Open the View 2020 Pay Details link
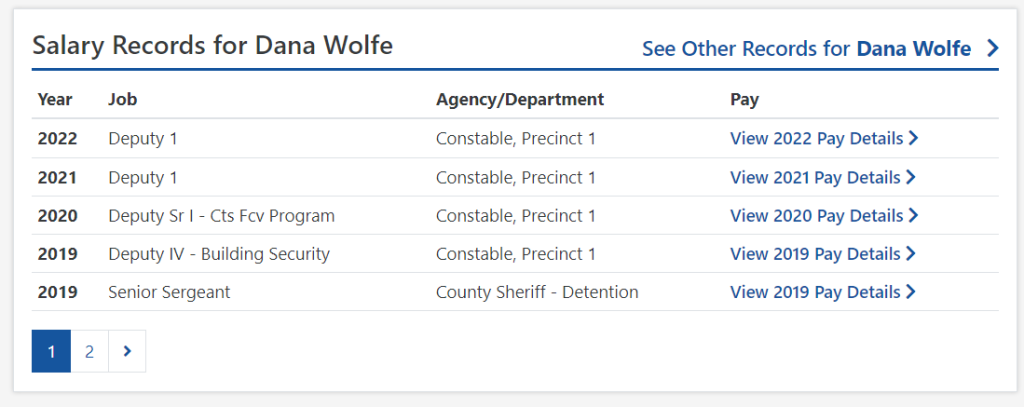Image resolution: width=1024 pixels, height=407 pixels. (x=817, y=216)
